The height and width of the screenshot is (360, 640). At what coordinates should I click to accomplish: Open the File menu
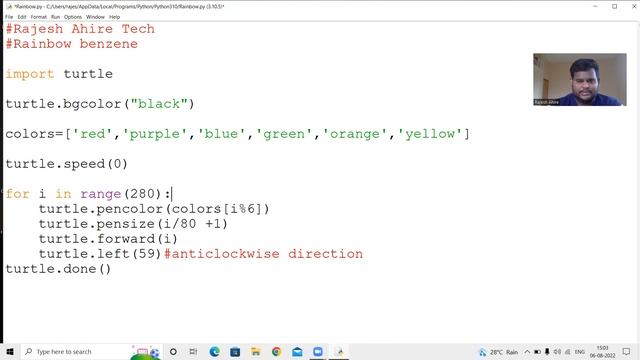(x=9, y=17)
